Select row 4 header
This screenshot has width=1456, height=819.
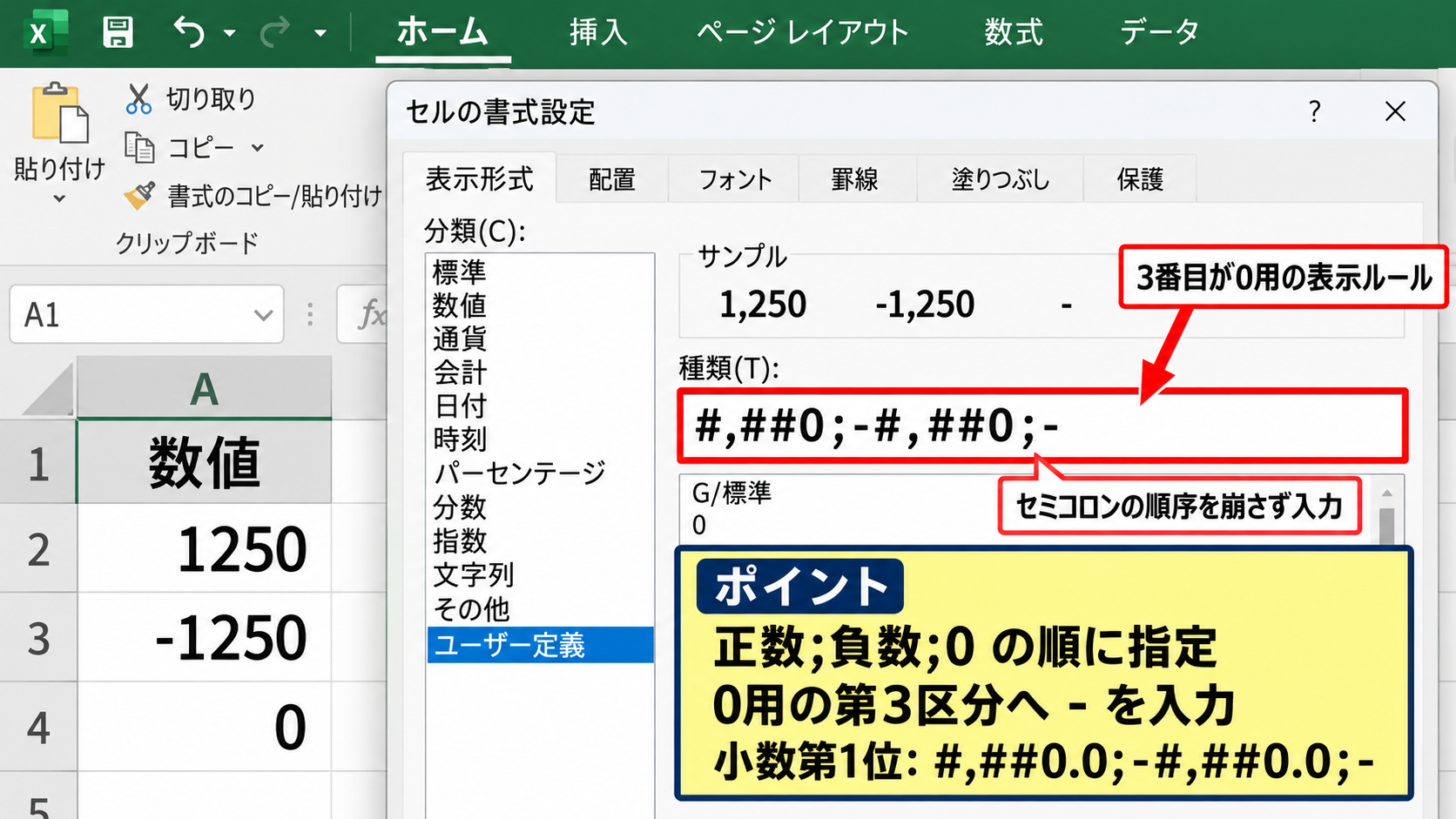click(38, 727)
